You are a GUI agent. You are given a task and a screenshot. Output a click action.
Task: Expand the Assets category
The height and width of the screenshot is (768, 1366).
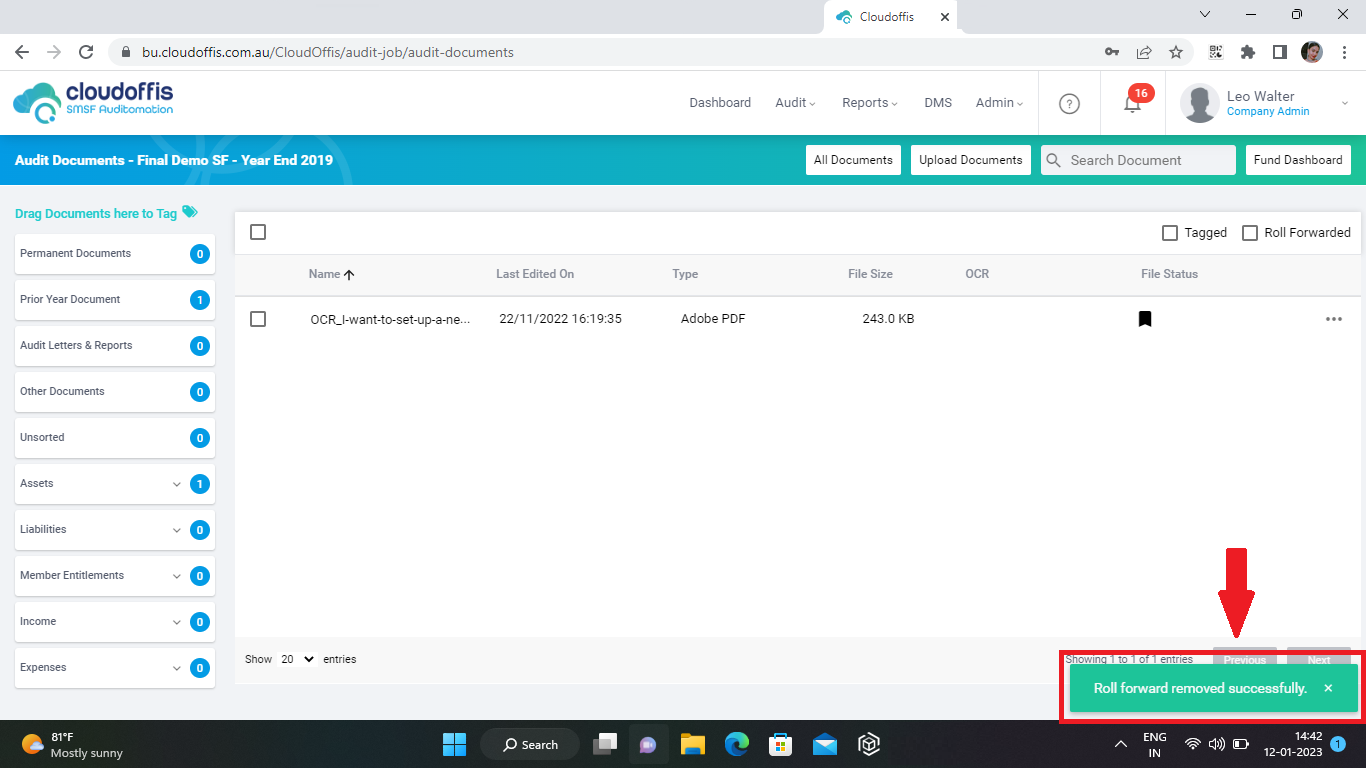[x=177, y=484]
